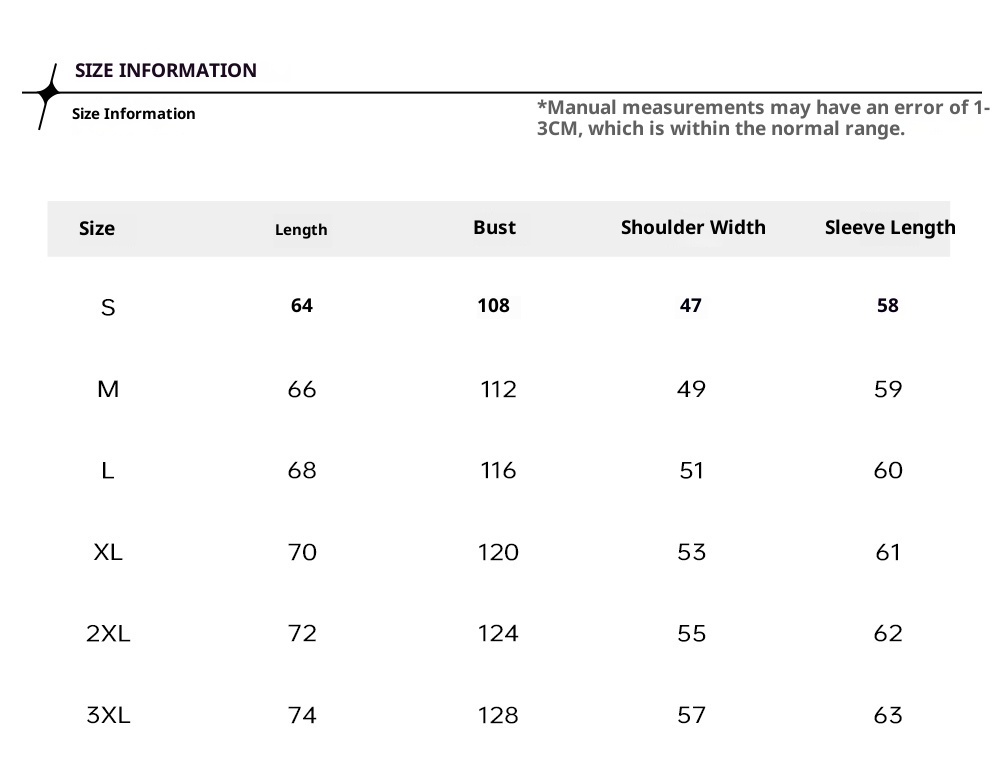Click the 108 bust value for S
The image size is (1000, 777).
pos(494,306)
